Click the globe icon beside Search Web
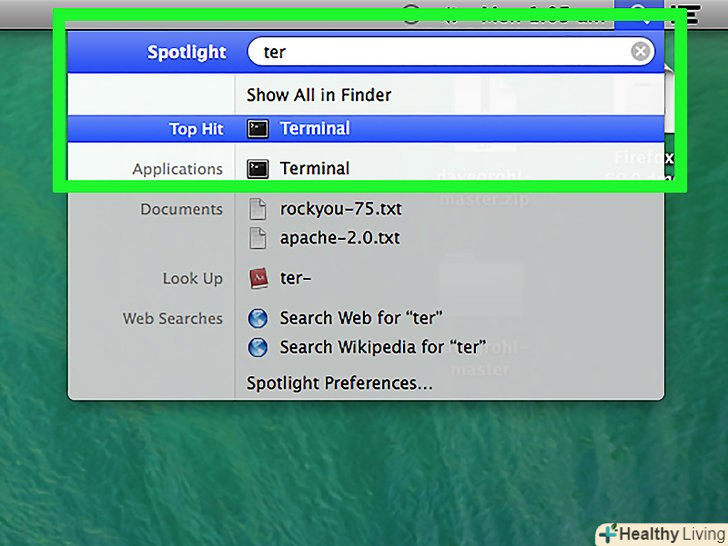 coord(258,318)
